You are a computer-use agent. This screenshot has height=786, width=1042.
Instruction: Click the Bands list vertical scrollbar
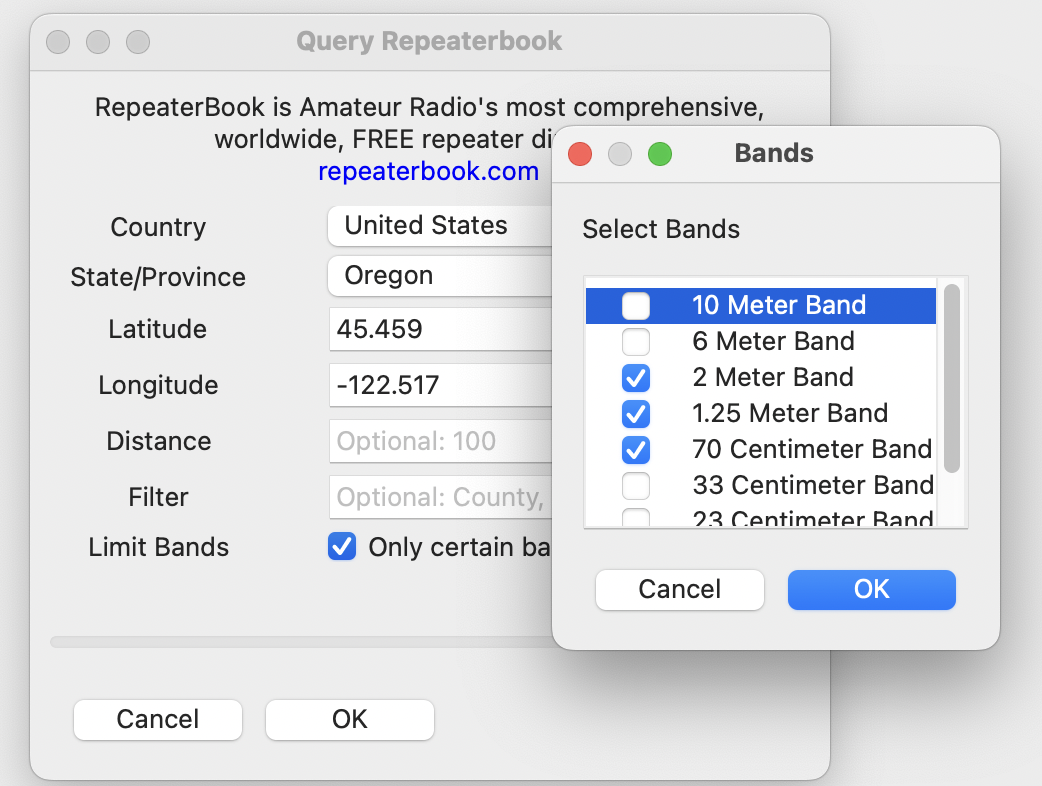click(952, 378)
